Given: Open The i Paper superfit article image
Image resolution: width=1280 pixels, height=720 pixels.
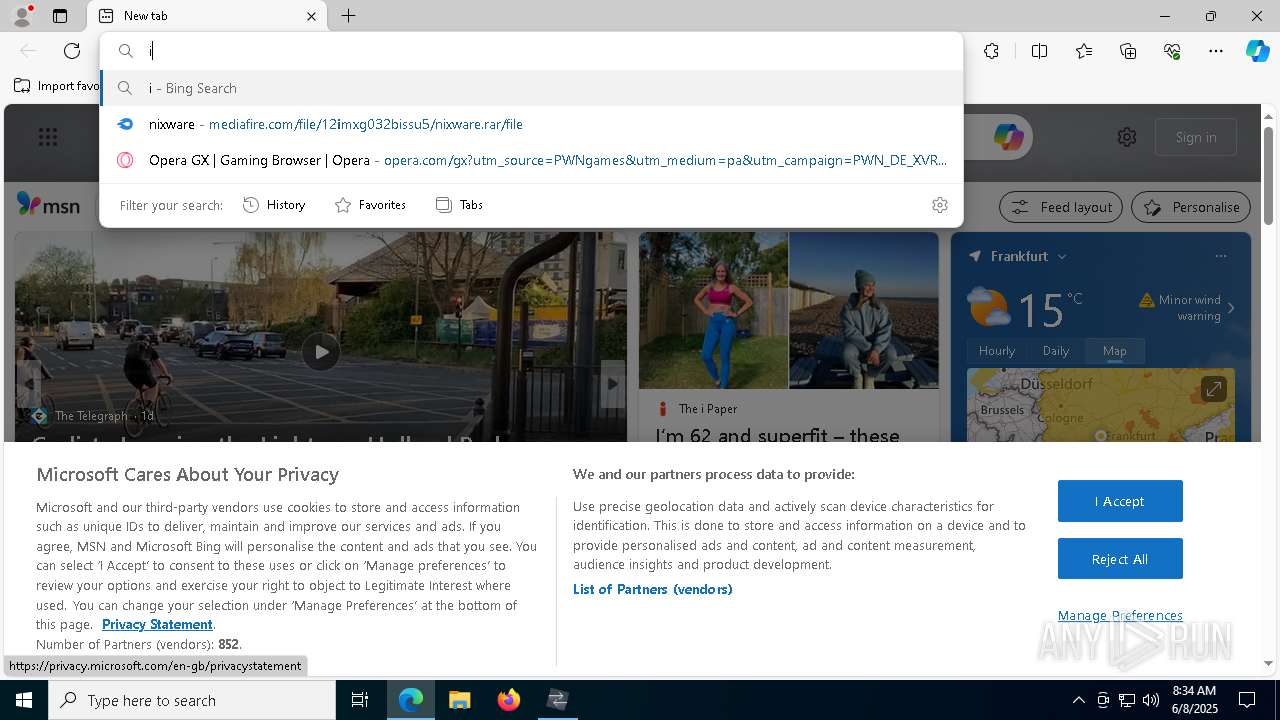Looking at the screenshot, I should [x=789, y=310].
